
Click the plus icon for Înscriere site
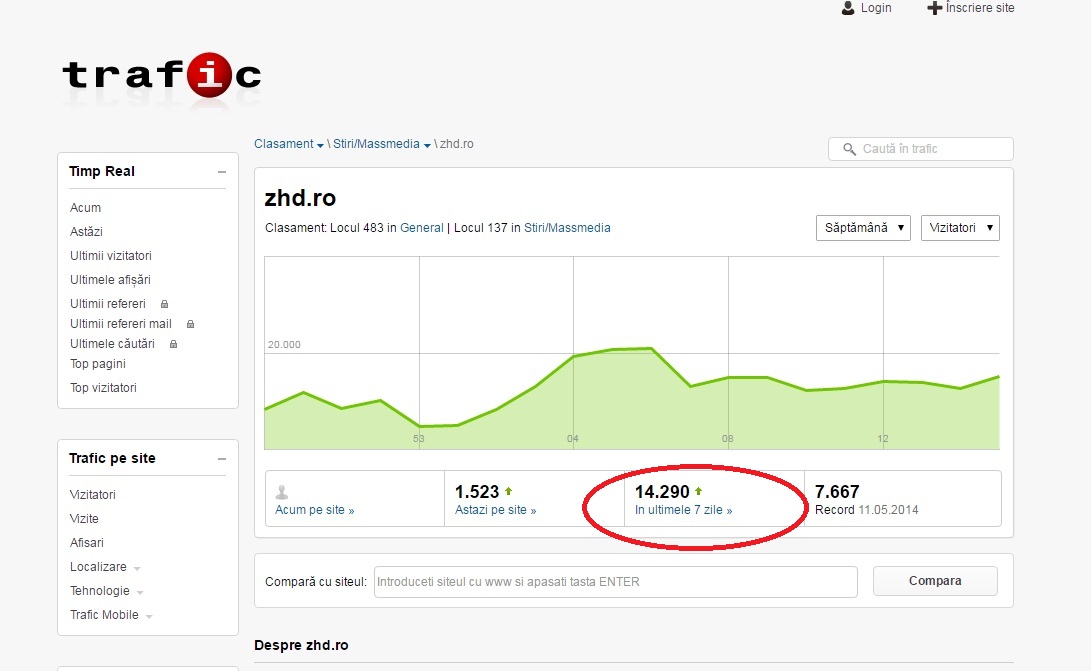935,8
